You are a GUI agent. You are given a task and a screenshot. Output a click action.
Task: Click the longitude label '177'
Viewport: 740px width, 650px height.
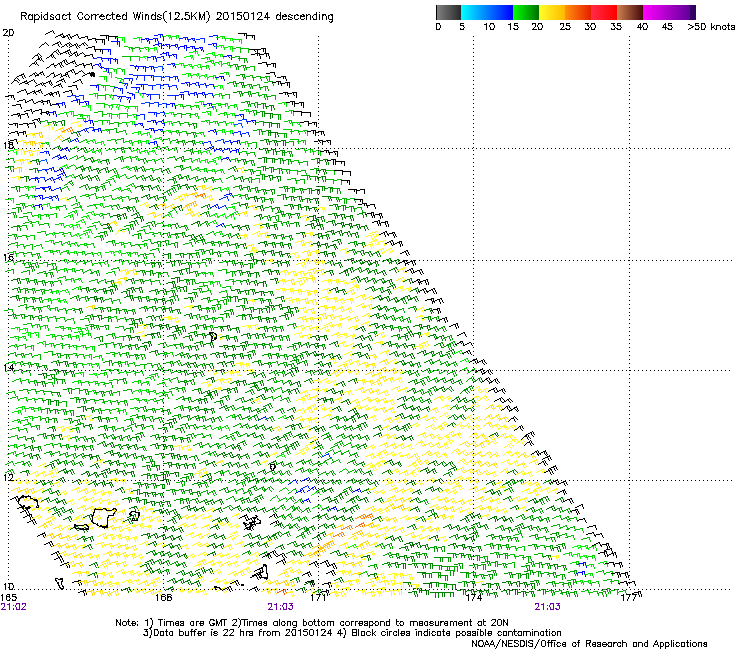coord(629,597)
